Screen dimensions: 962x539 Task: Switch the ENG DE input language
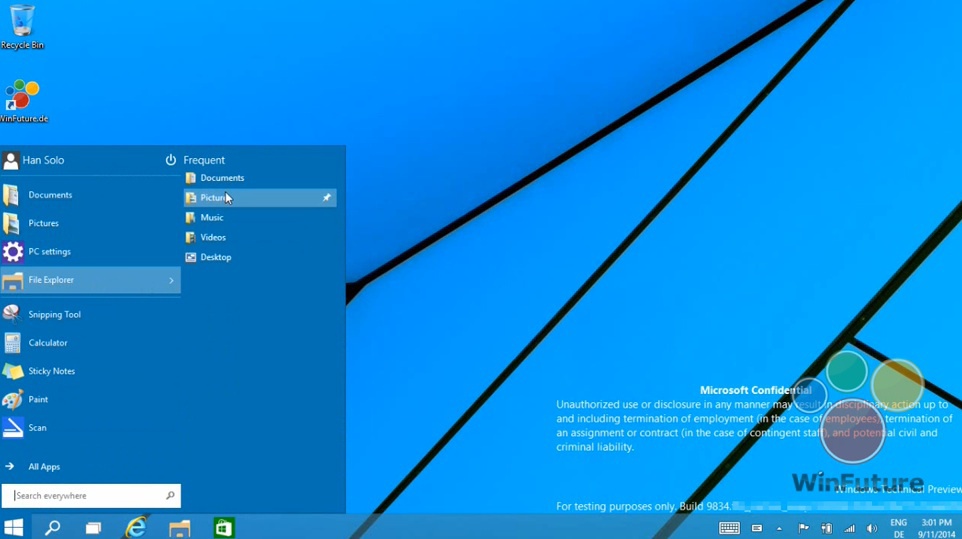click(x=899, y=528)
